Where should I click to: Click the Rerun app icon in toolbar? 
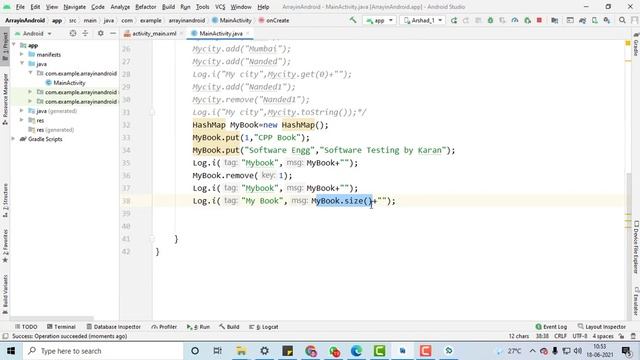(x=453, y=20)
